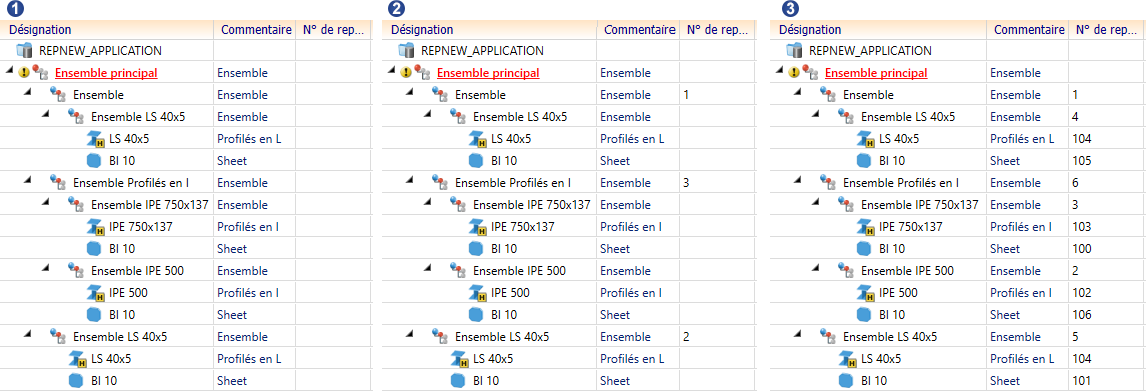Click the Commentaire column header in the left panel
The width and height of the screenshot is (1148, 392).
coord(255,30)
